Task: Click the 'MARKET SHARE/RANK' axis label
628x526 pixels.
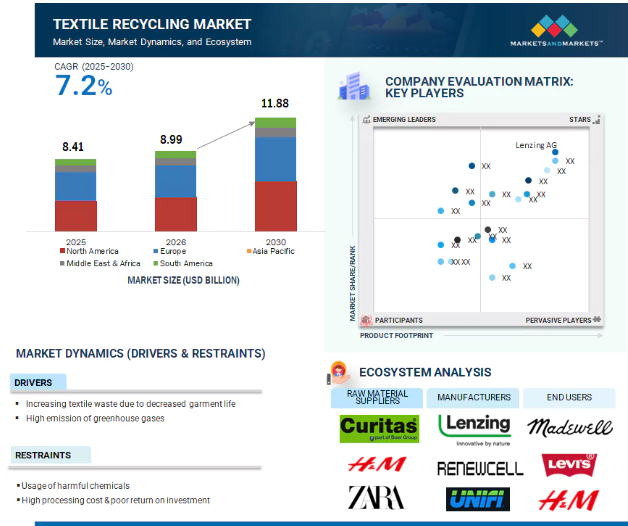Action: [352, 283]
